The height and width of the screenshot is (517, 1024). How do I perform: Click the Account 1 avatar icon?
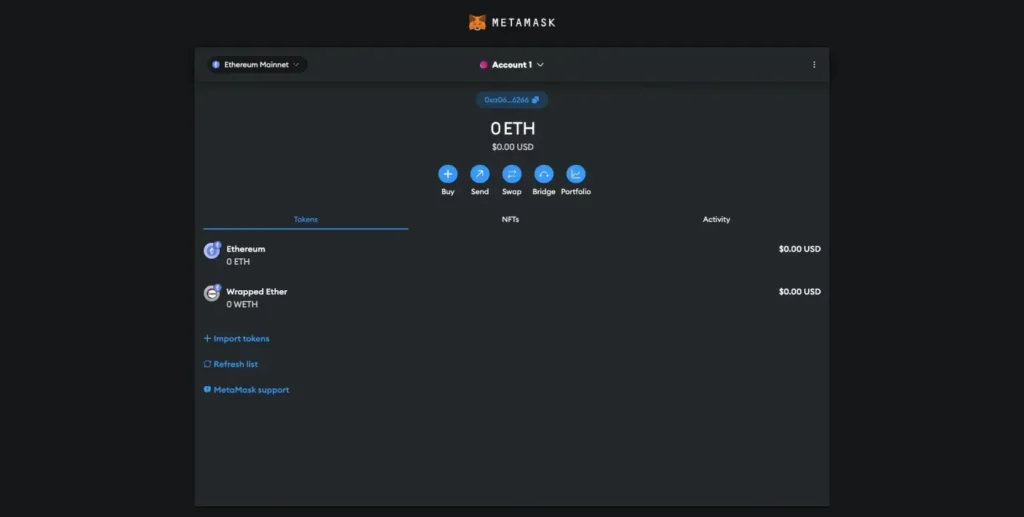[483, 65]
